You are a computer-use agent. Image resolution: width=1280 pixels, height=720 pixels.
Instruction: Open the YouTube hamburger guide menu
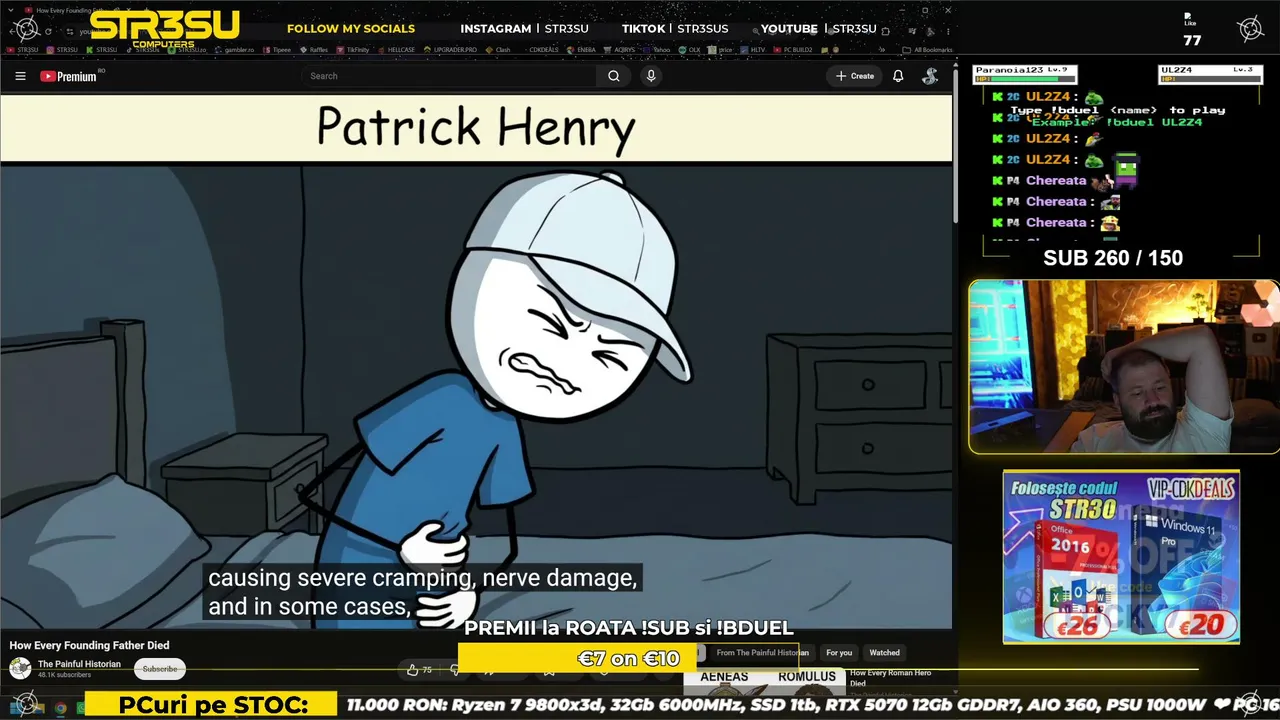point(20,76)
